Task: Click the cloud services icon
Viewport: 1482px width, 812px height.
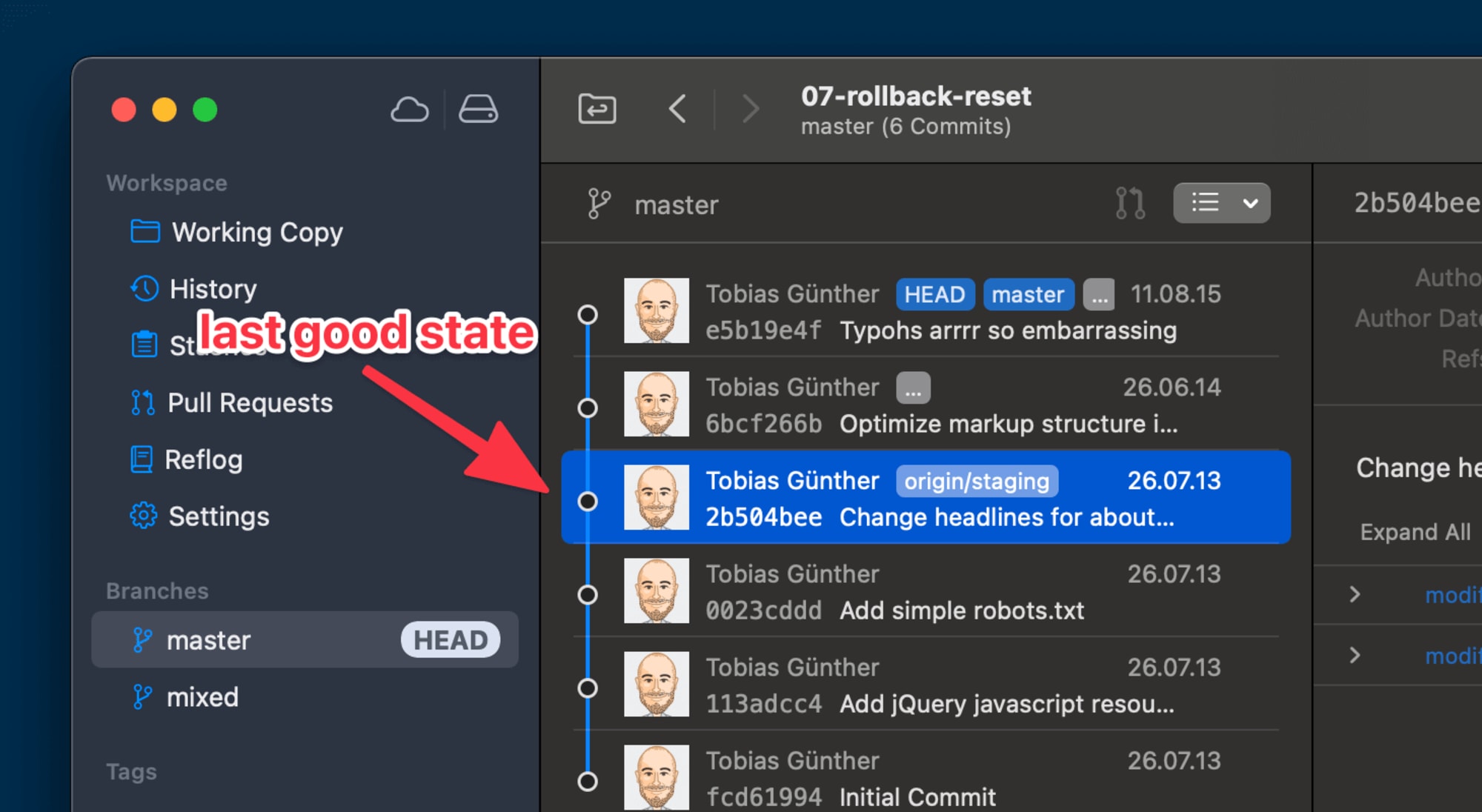Action: coord(409,110)
